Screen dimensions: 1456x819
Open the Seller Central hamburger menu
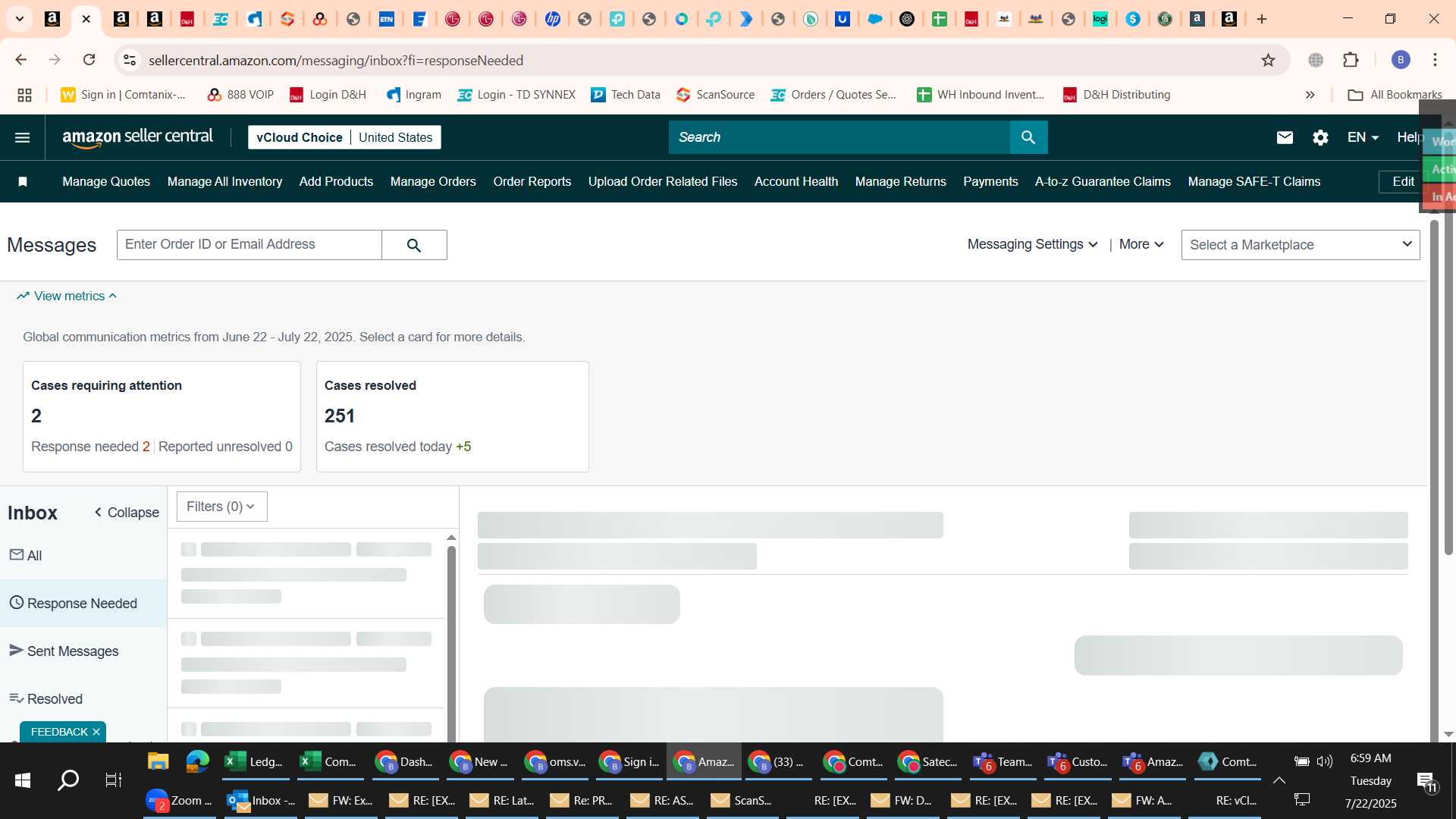coord(23,137)
